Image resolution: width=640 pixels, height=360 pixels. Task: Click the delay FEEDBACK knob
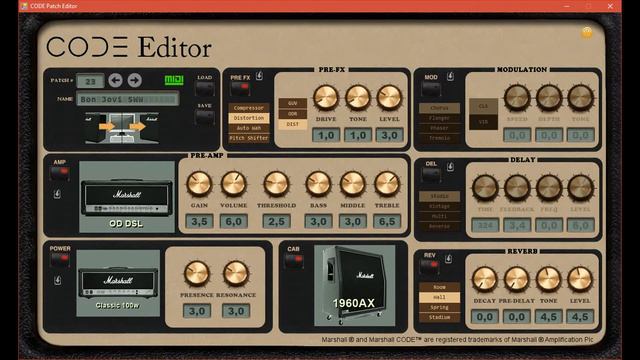[517, 188]
